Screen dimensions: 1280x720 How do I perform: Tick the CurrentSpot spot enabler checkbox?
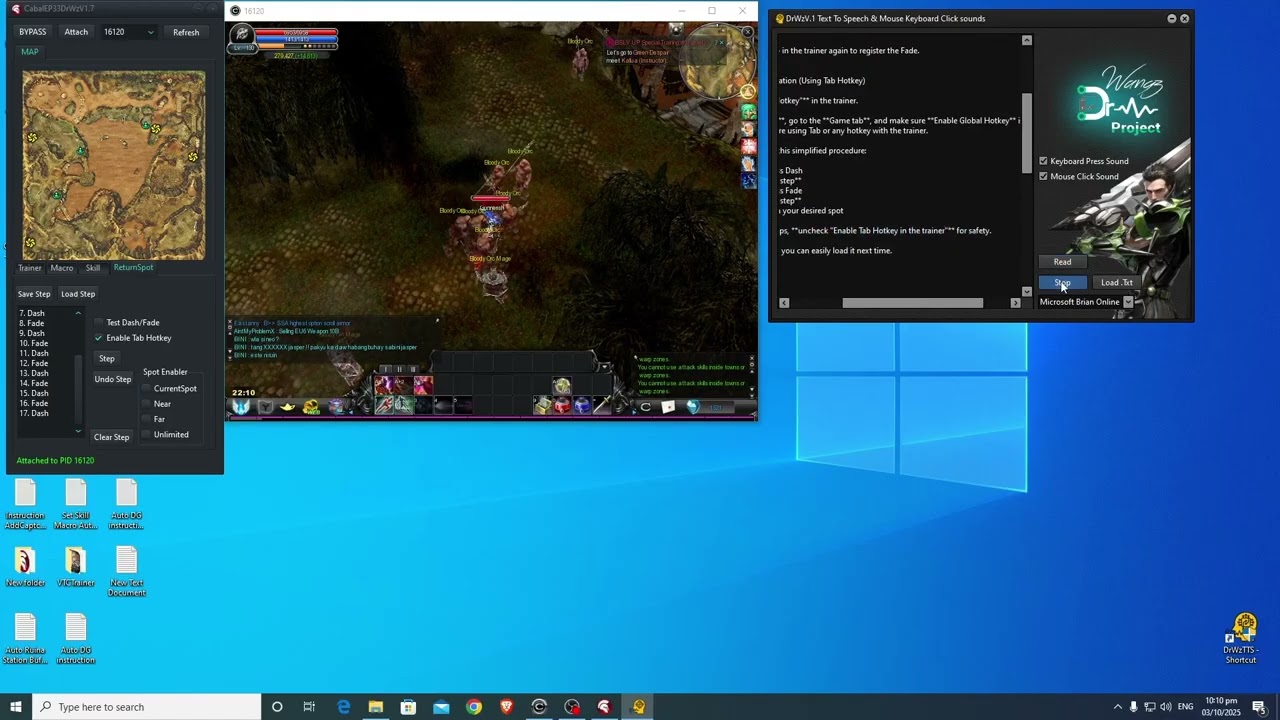coord(146,388)
